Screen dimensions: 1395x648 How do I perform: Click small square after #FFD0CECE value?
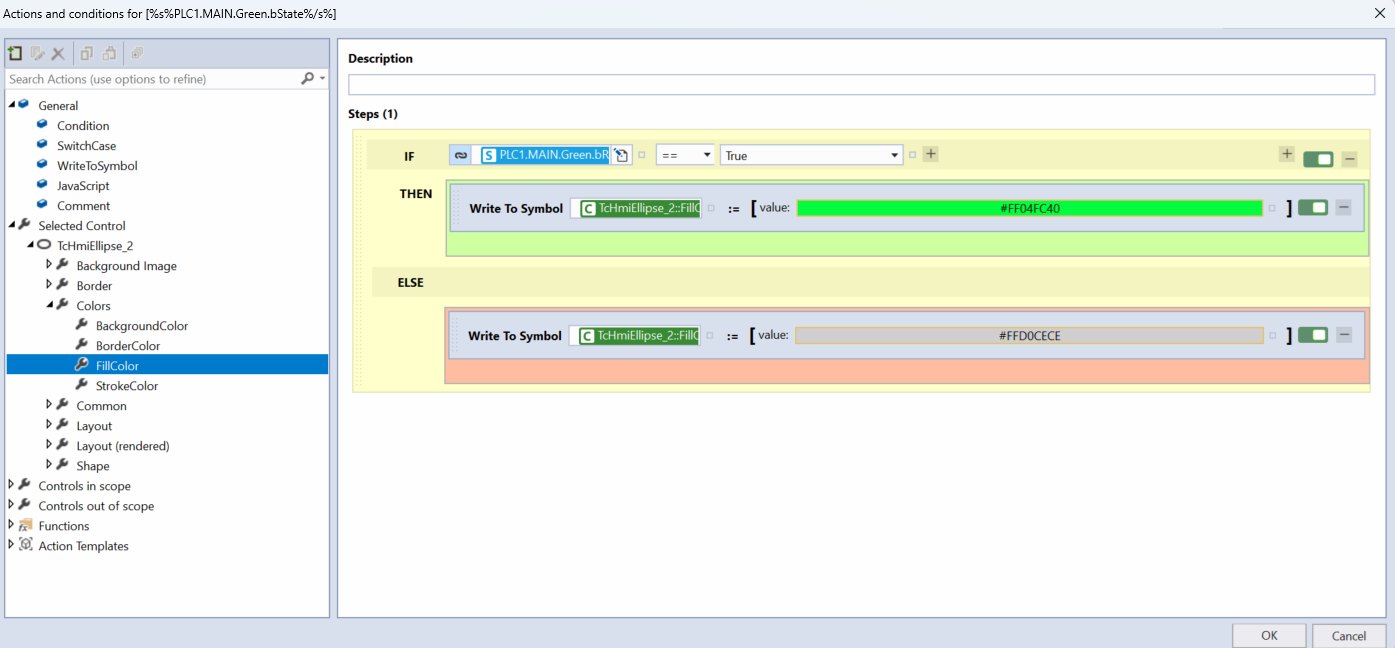click(x=1272, y=335)
